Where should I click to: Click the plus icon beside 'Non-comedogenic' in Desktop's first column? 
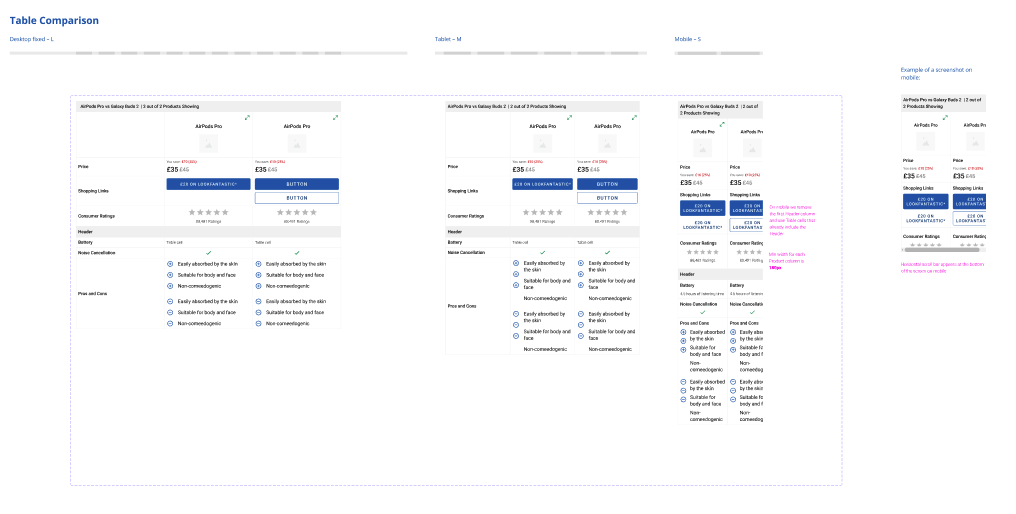click(x=170, y=286)
